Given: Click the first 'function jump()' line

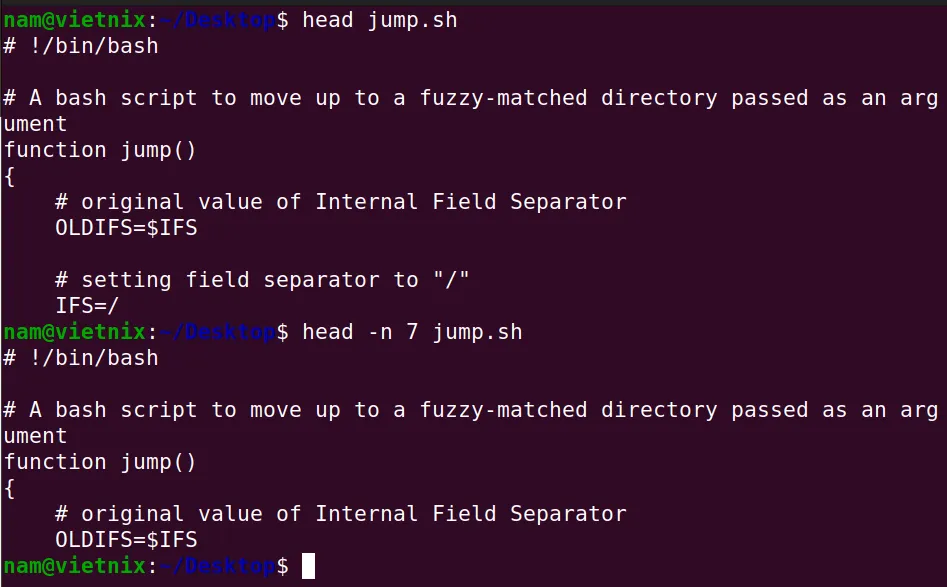Looking at the screenshot, I should pos(100,150).
